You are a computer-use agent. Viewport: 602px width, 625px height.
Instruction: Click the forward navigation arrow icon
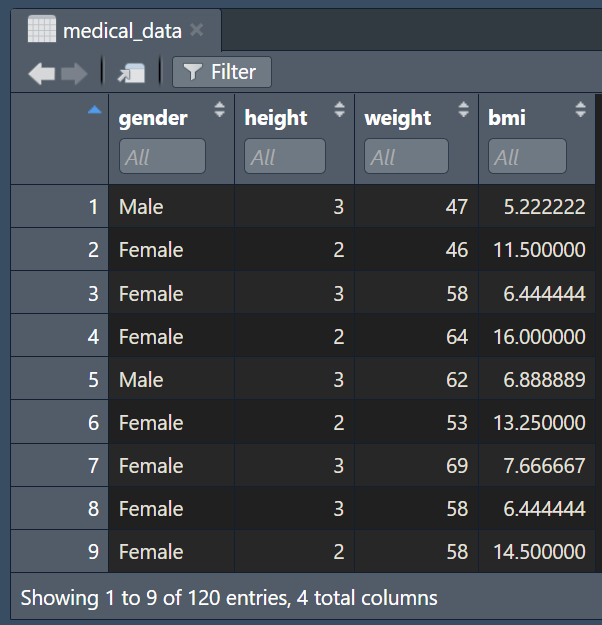click(x=74, y=73)
